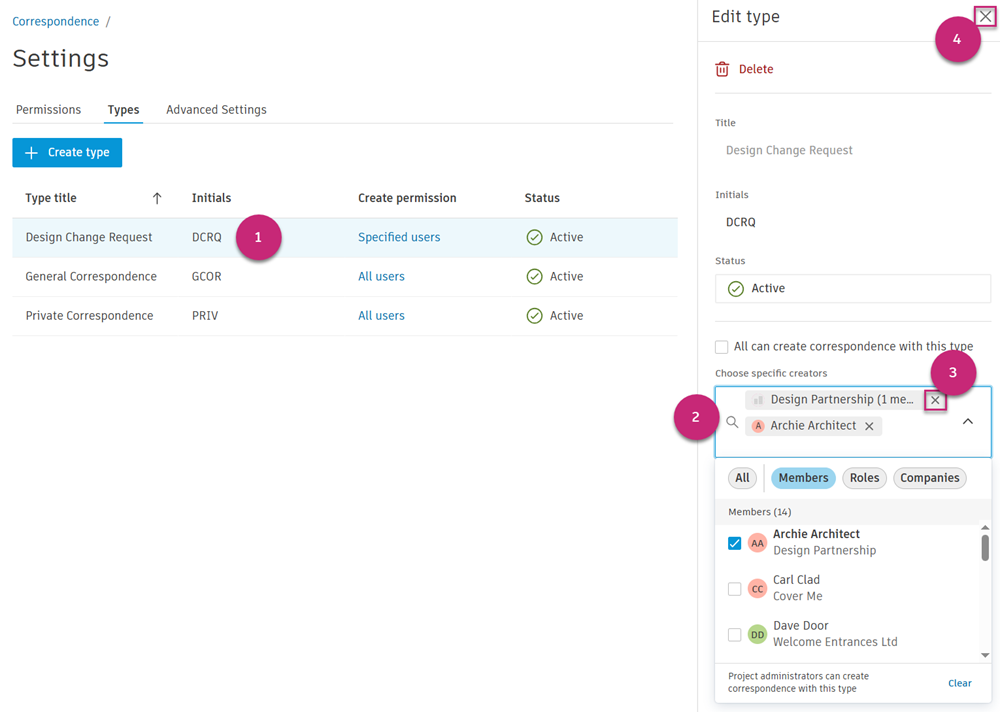Open the Status Active dropdown field

tap(852, 288)
